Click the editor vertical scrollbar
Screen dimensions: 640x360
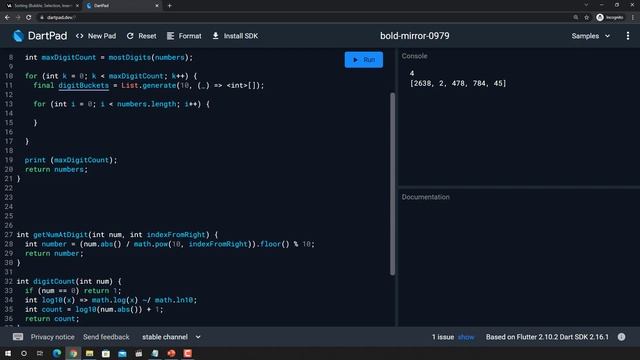392,184
